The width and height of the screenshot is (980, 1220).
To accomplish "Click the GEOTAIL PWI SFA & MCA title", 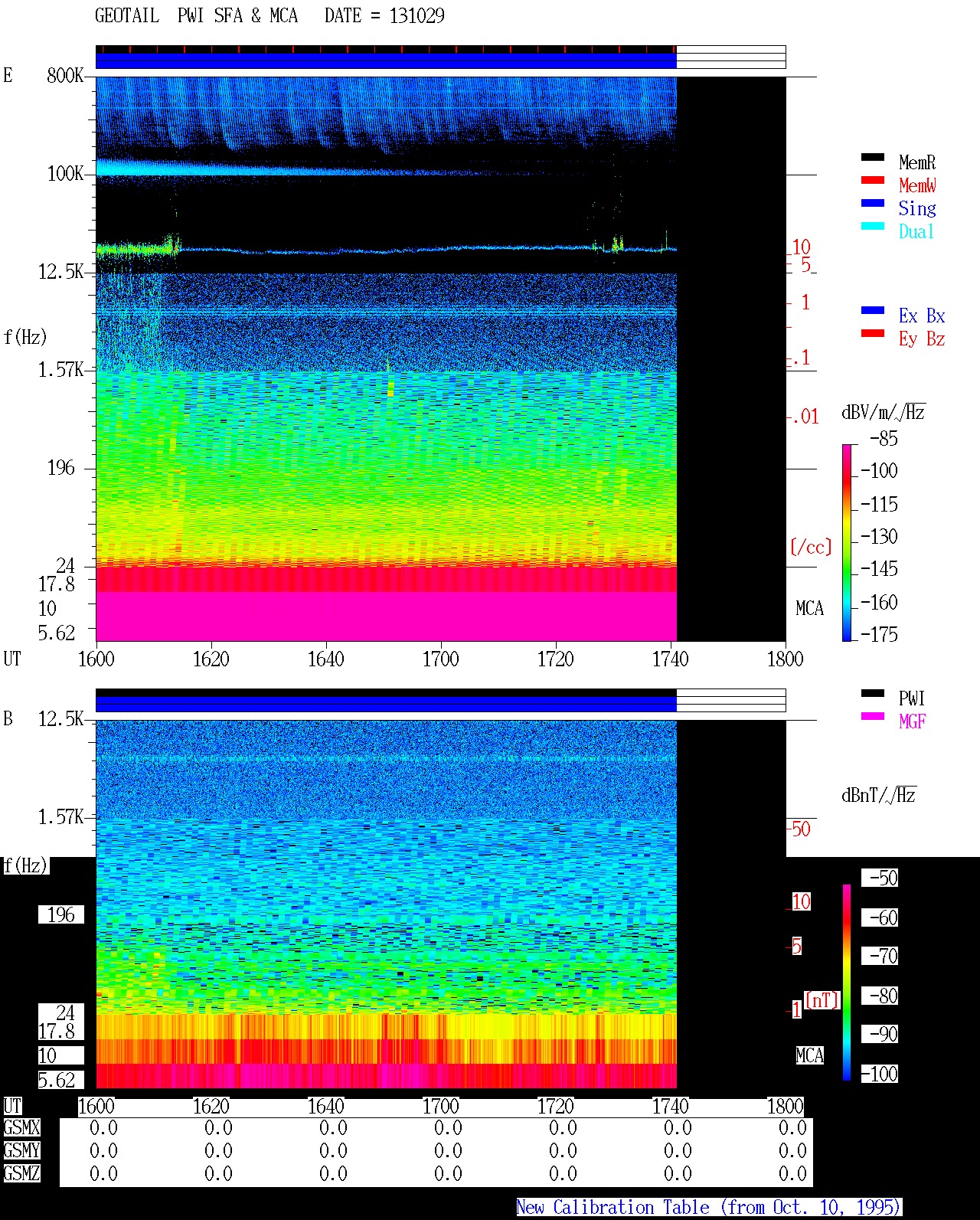I will click(x=196, y=15).
